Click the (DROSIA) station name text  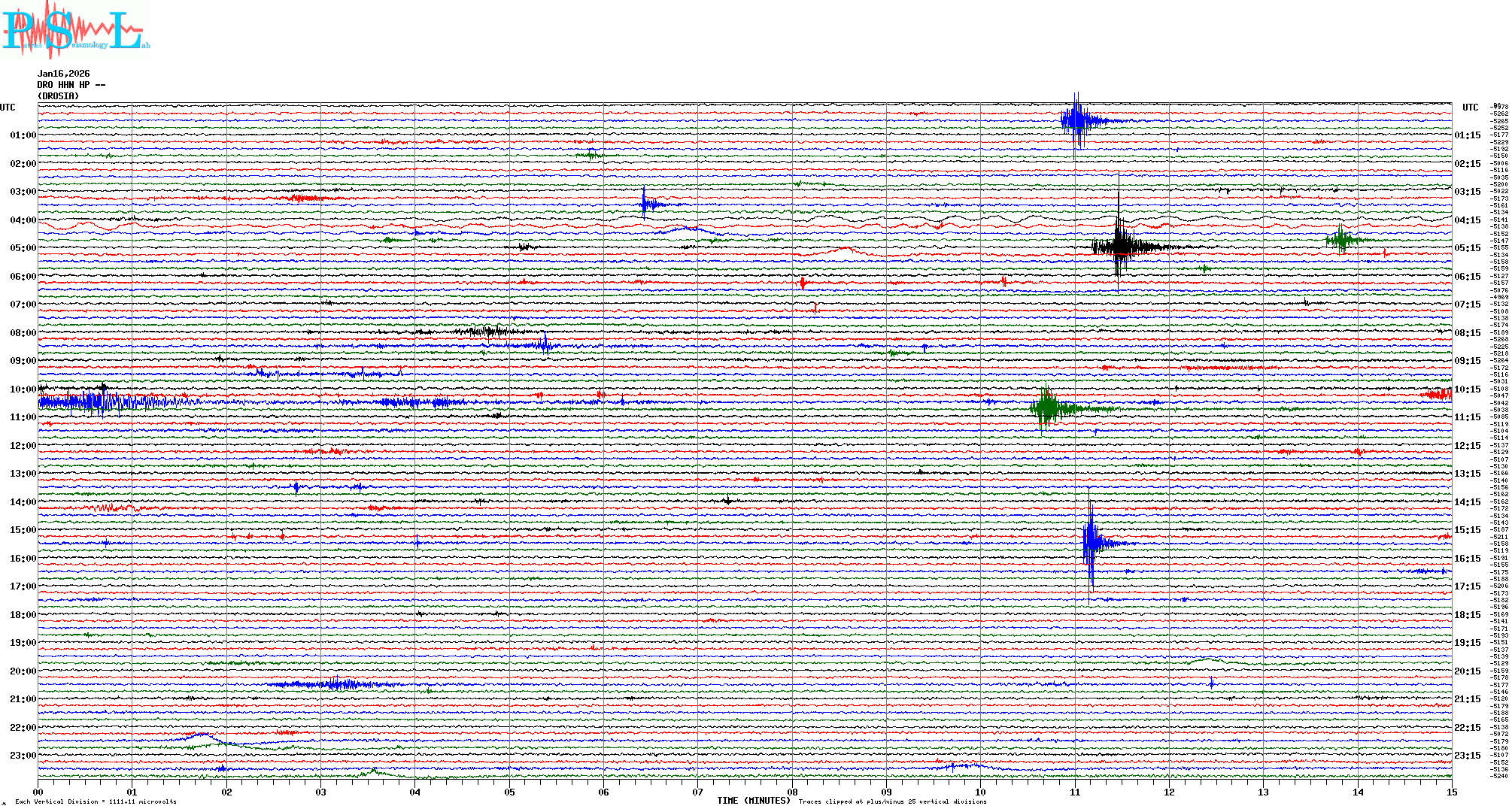(x=58, y=96)
